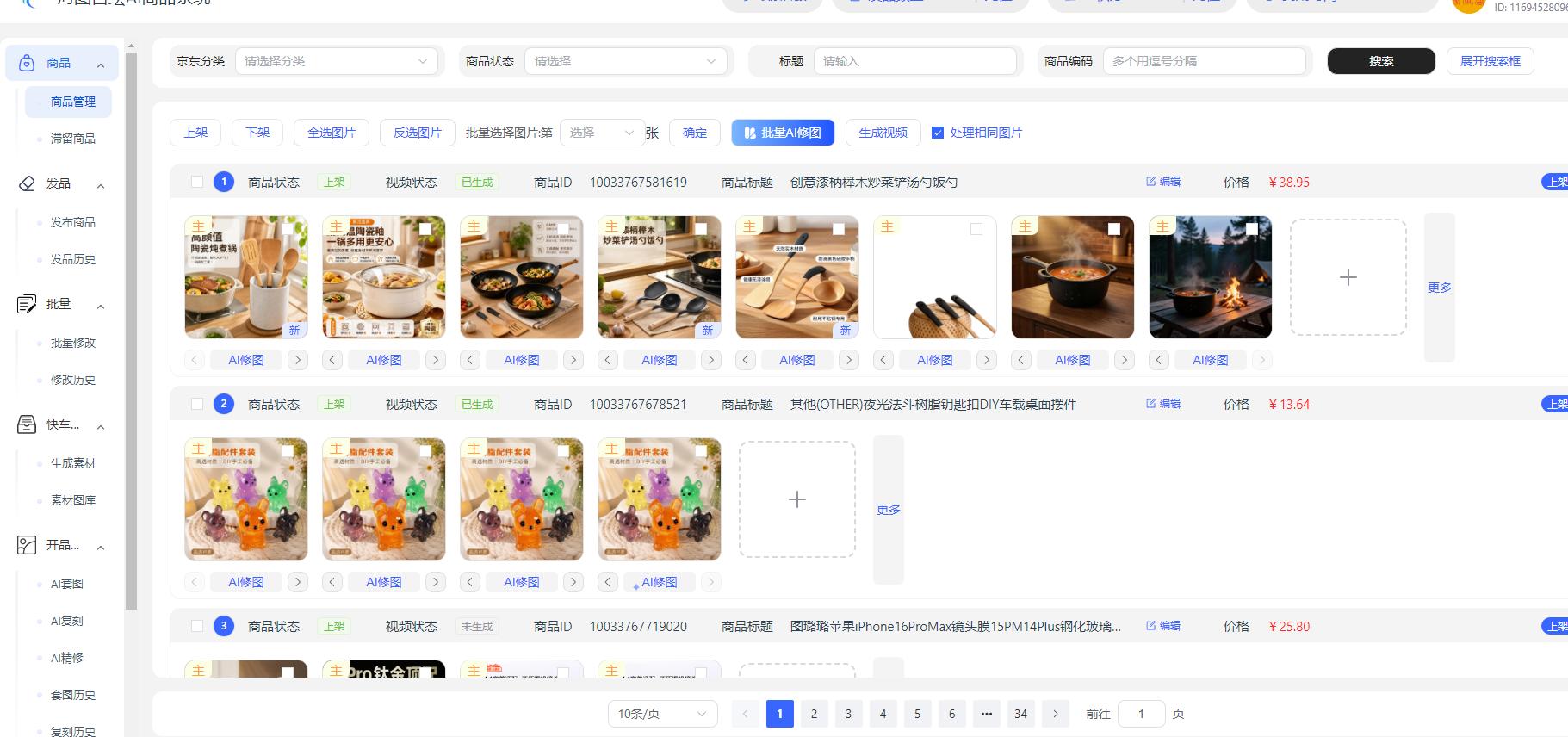The image size is (1568, 737).
Task: Click previous arrow under 陶瓷釉 white pot image
Action: pos(332,360)
